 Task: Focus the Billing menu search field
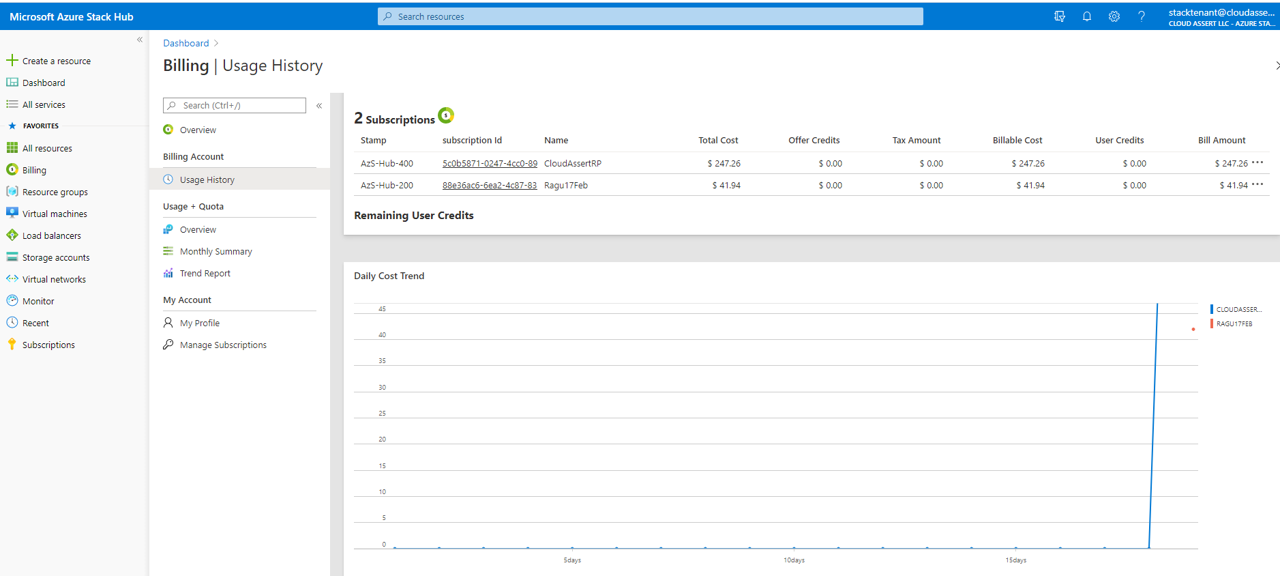click(x=235, y=105)
